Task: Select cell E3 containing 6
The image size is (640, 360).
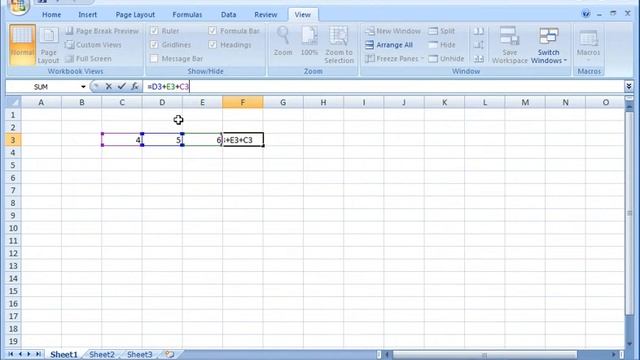Action: click(202, 140)
